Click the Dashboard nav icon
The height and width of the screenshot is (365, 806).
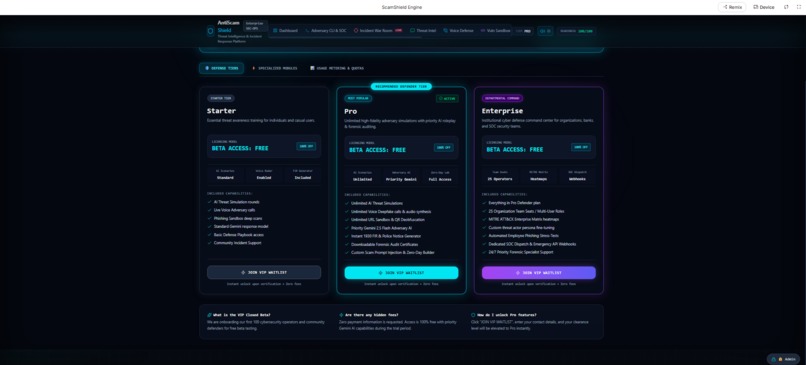click(x=275, y=30)
